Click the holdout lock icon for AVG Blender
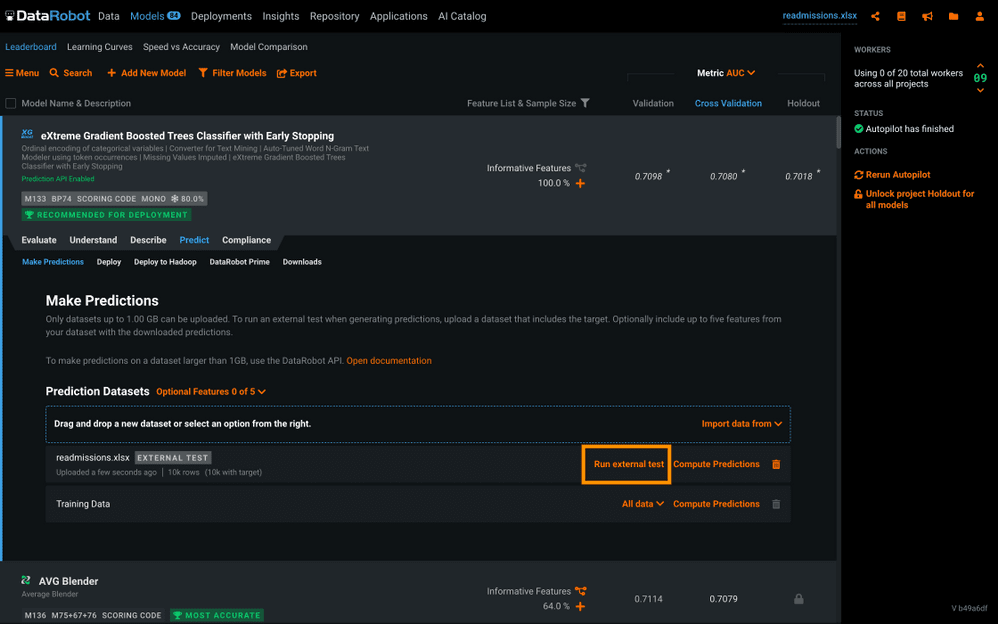 [x=799, y=599]
